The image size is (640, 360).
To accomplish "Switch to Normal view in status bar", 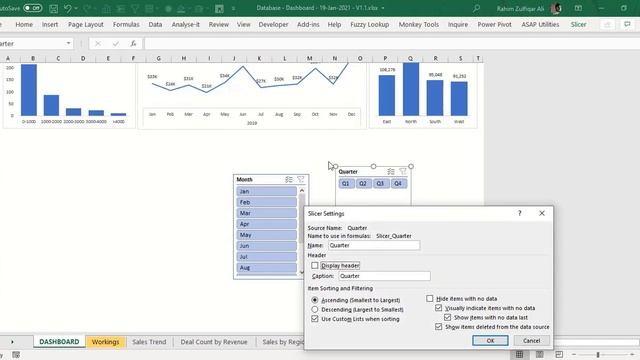I will coord(519,354).
